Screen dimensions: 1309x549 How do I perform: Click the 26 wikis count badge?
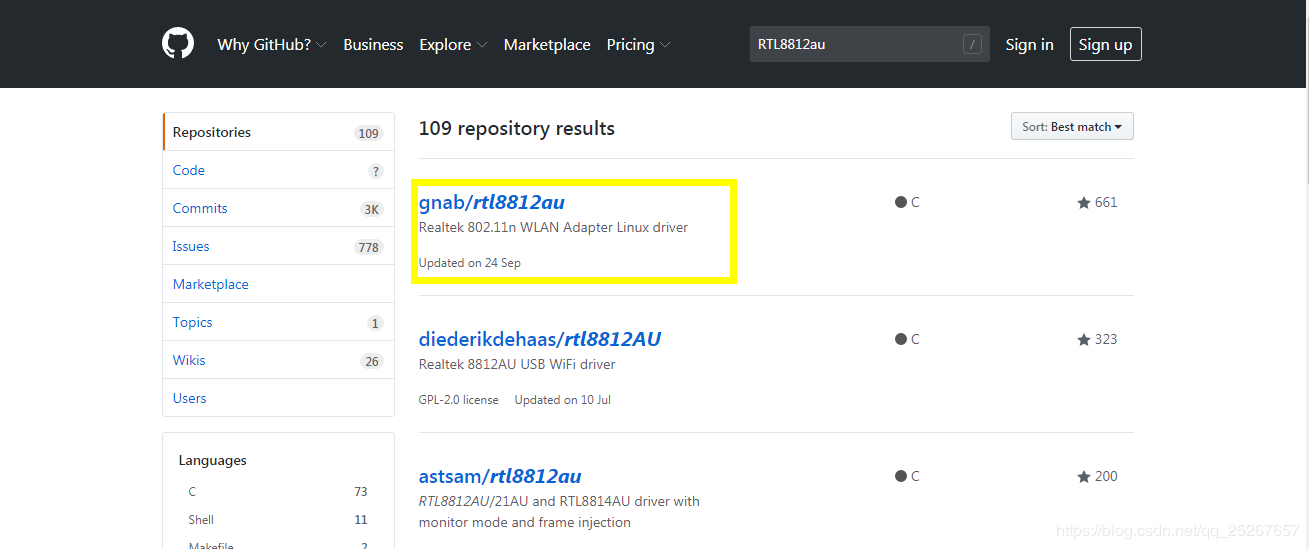tap(372, 361)
